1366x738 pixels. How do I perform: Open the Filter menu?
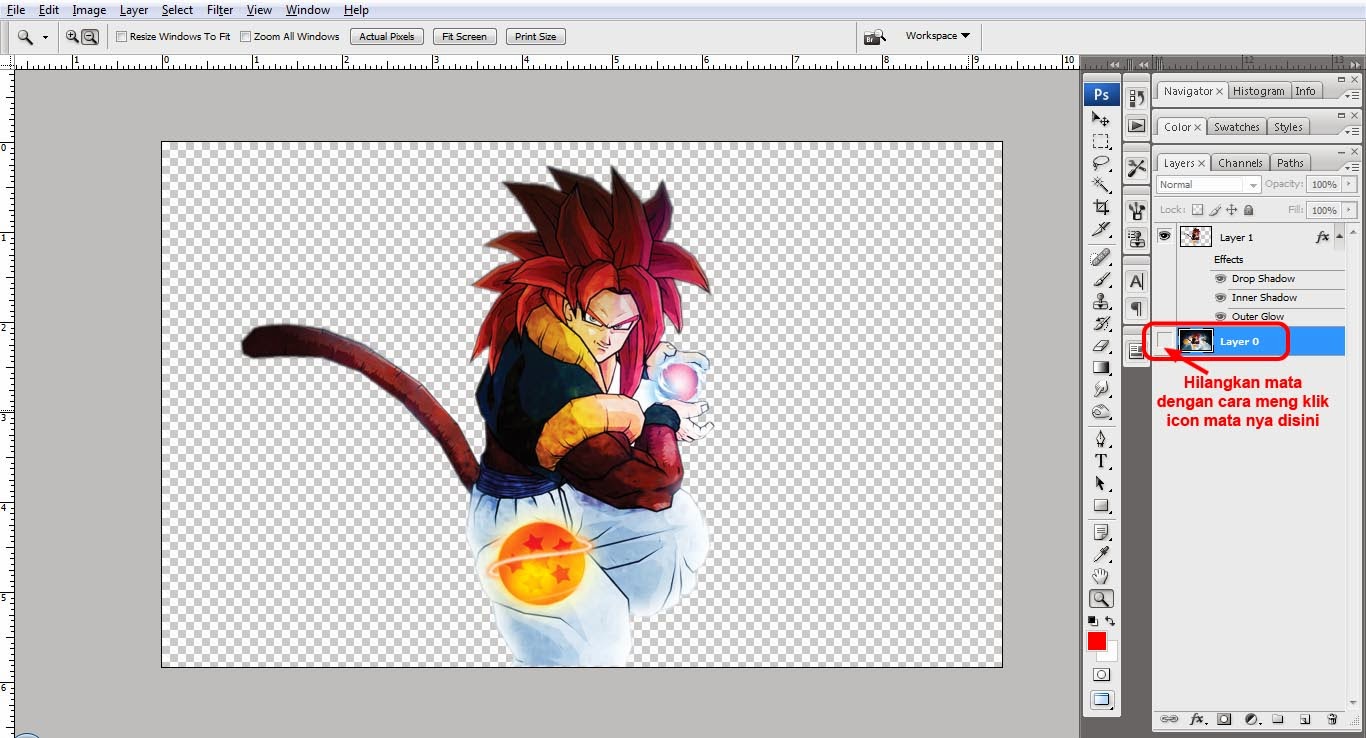coord(220,10)
